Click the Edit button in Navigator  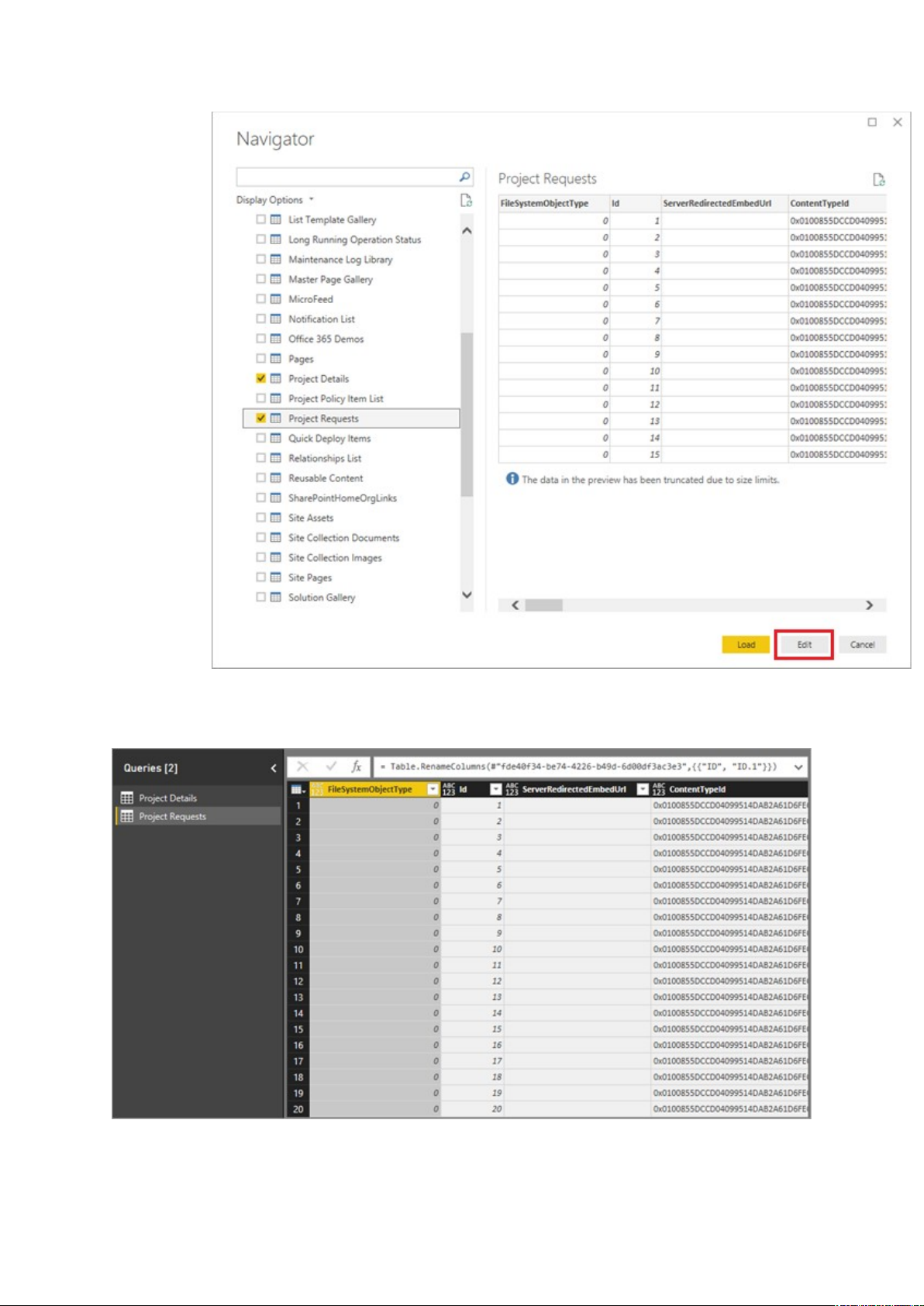[x=804, y=645]
